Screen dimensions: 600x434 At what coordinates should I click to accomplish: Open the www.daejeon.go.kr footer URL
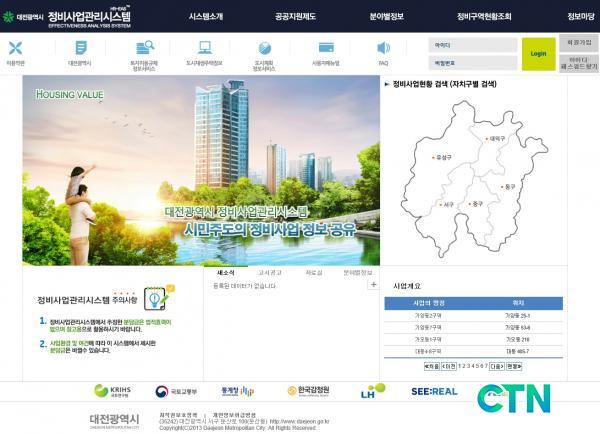299,421
